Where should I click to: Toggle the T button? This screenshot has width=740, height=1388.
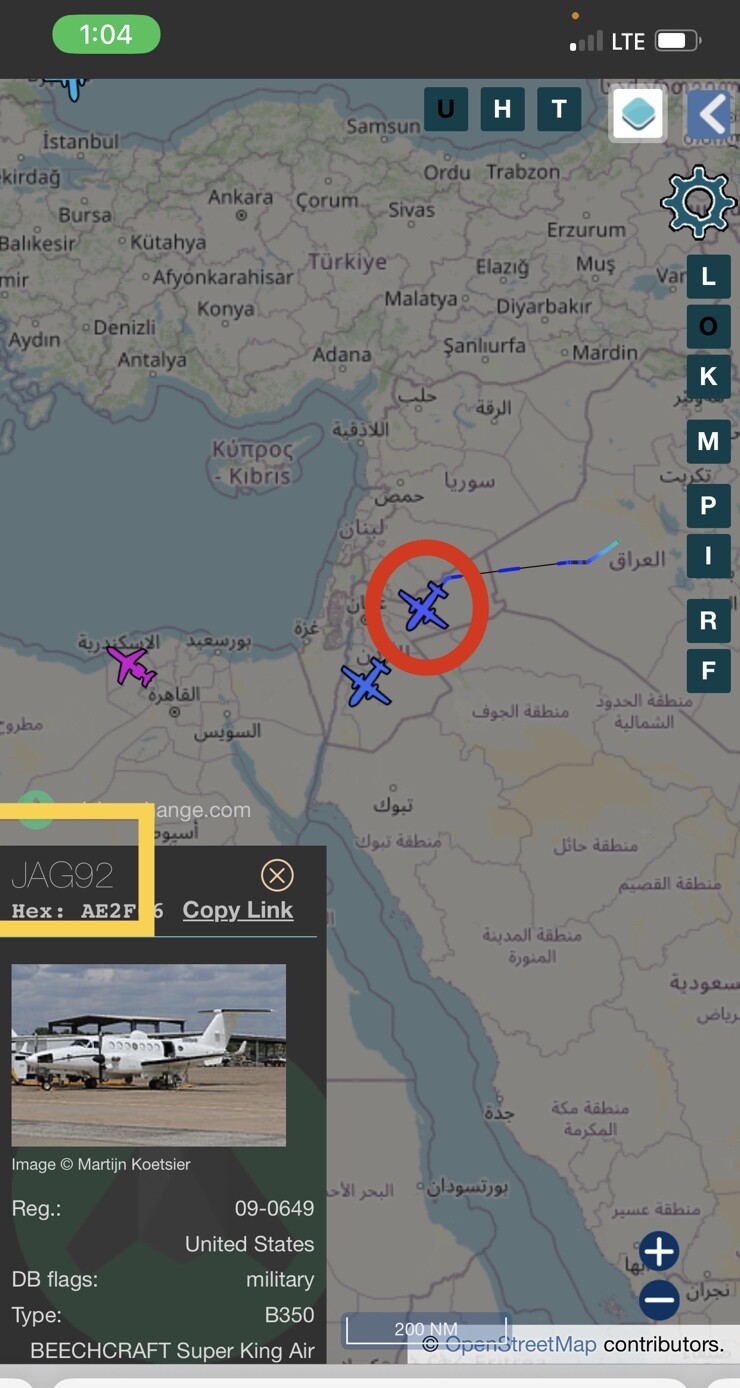point(559,109)
